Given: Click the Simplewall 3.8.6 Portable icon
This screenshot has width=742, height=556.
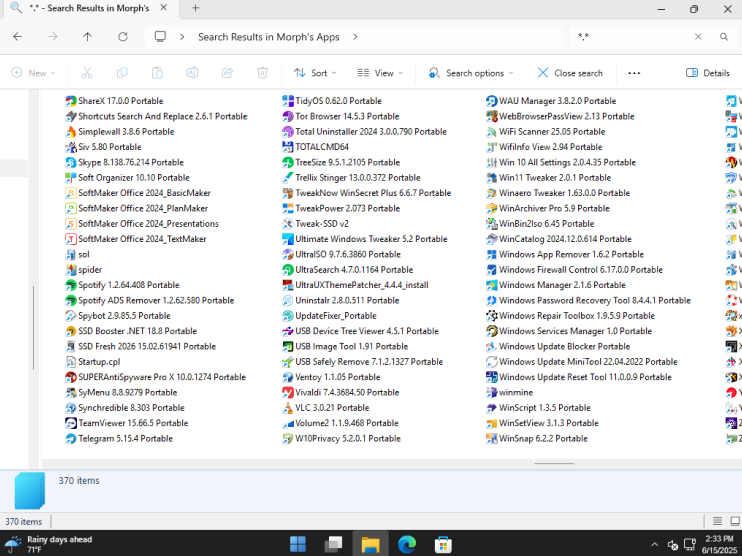Looking at the screenshot, I should tap(71, 132).
